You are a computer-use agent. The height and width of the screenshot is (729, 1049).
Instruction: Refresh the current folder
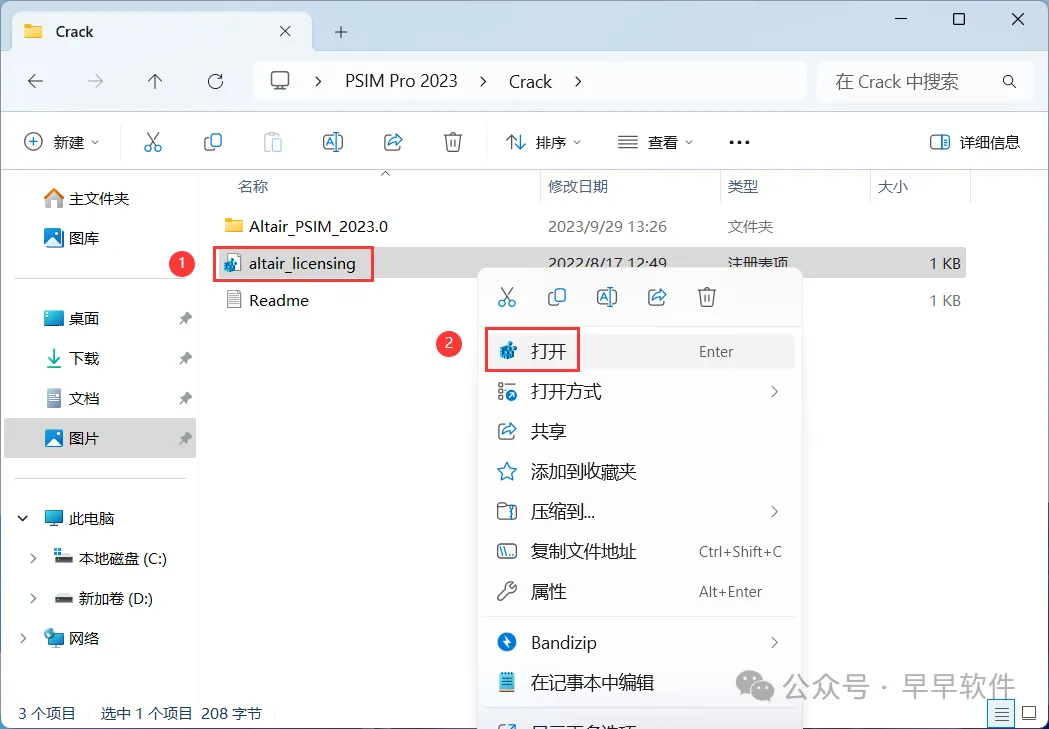pyautogui.click(x=215, y=82)
